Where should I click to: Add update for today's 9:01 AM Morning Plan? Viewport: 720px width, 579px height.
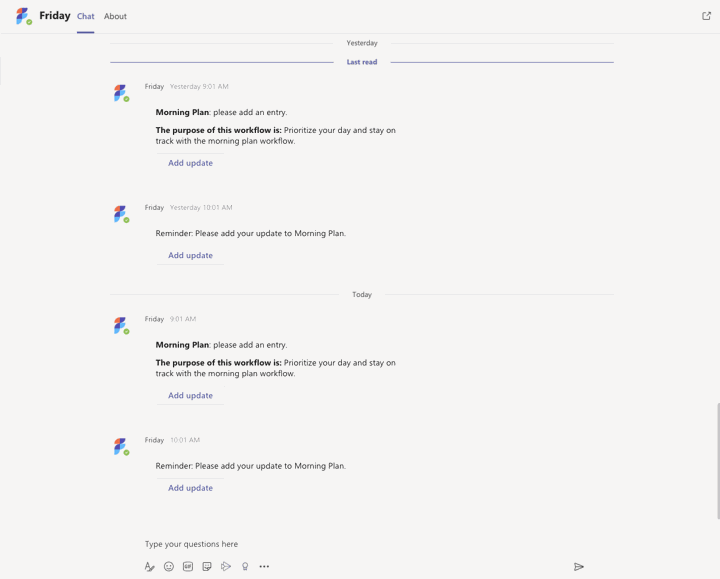[x=190, y=395]
